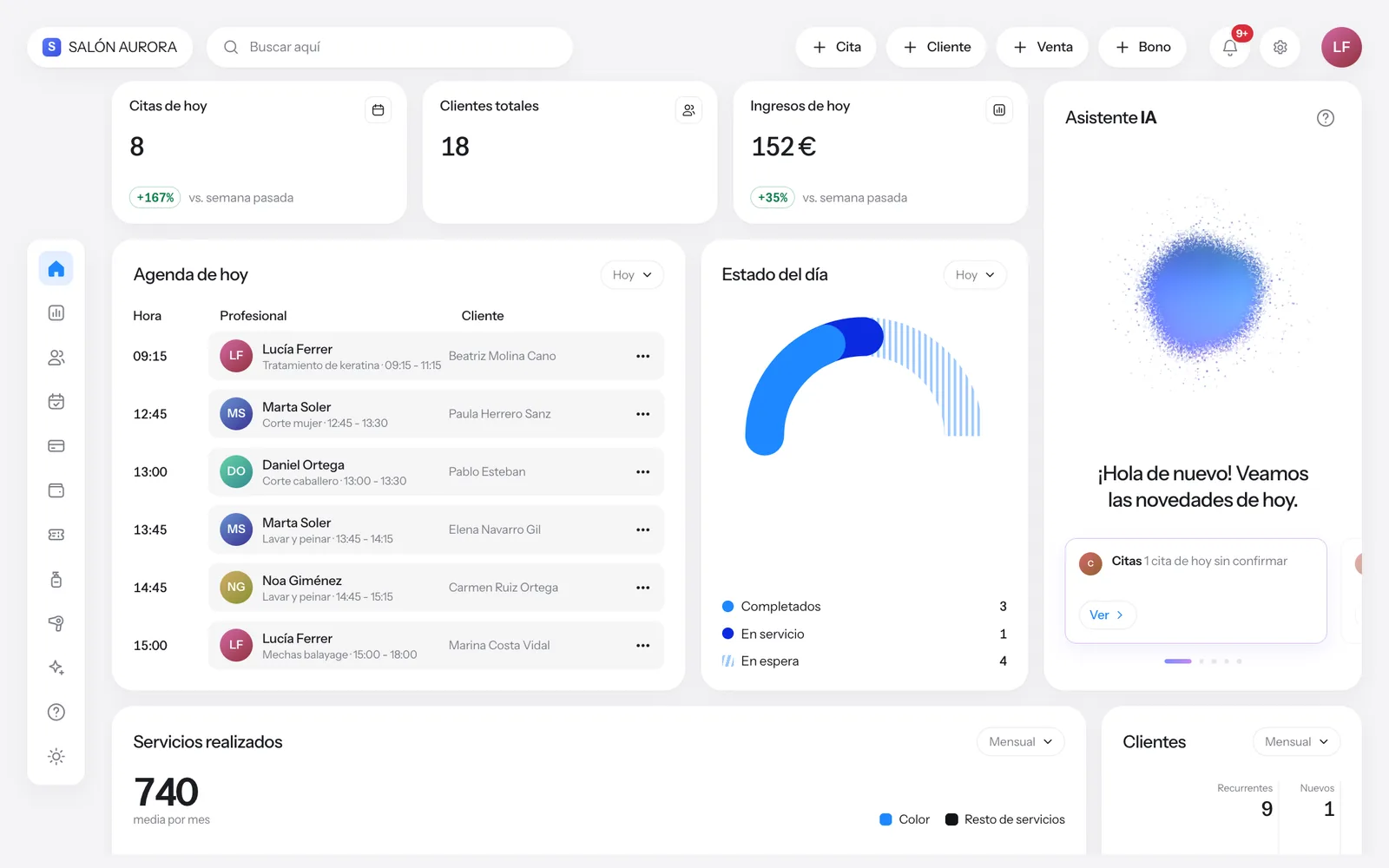Click the Buscar aquí search field
The image size is (1389, 868).
coord(390,47)
